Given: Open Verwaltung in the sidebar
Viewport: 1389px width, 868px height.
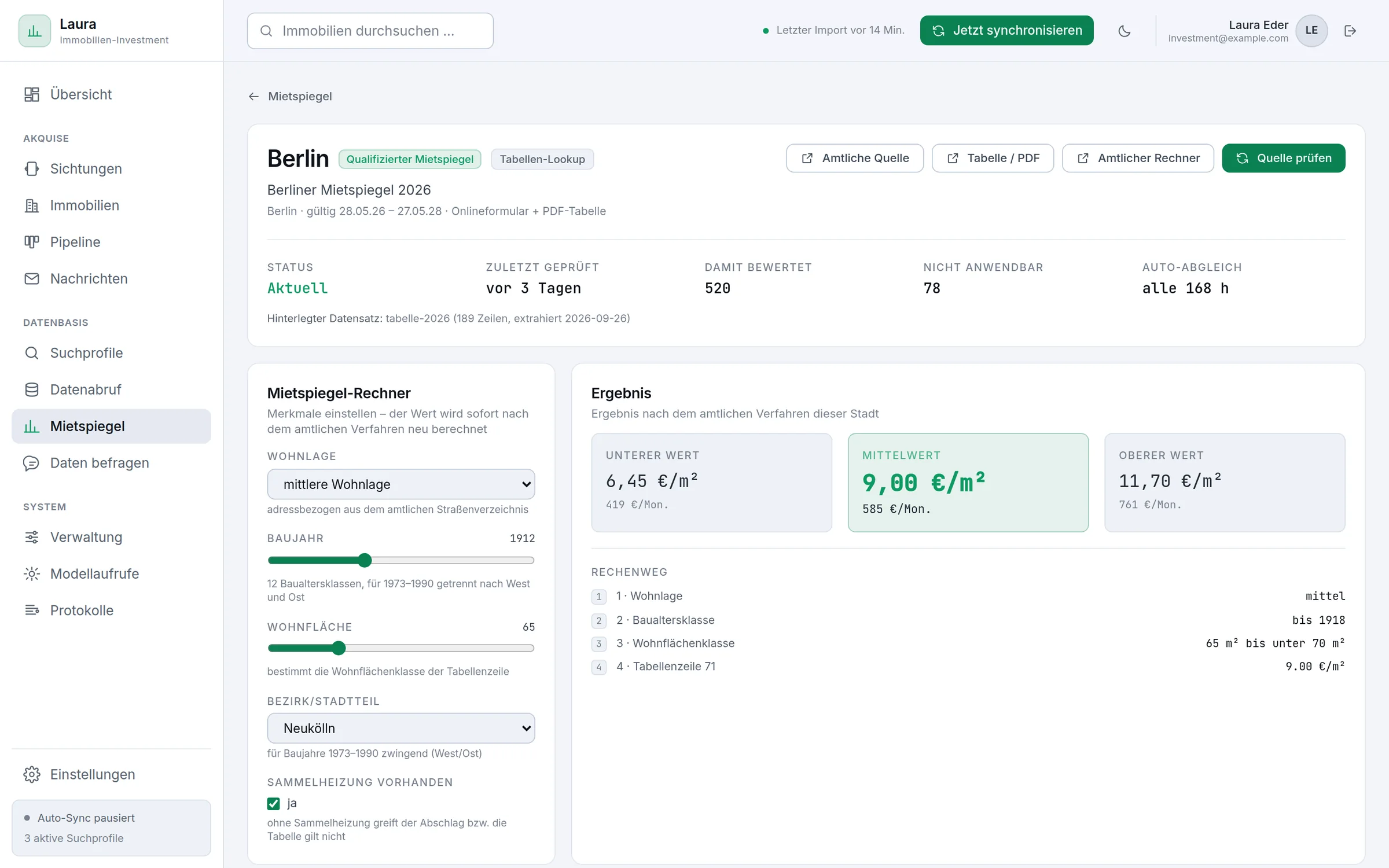Looking at the screenshot, I should pyautogui.click(x=111, y=537).
